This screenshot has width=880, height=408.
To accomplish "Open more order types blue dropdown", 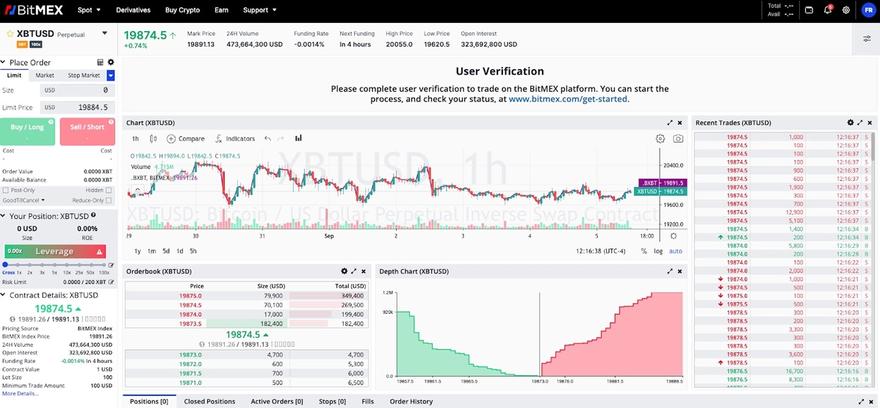I will [x=111, y=75].
